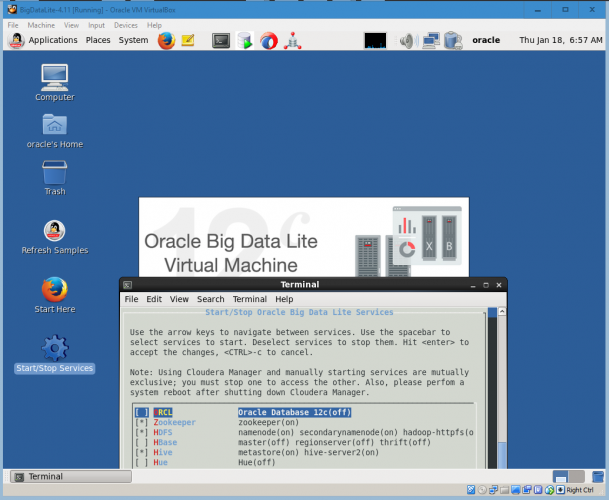Launch Firefox from the top panel
Screen dimensions: 609x500
(166, 40)
